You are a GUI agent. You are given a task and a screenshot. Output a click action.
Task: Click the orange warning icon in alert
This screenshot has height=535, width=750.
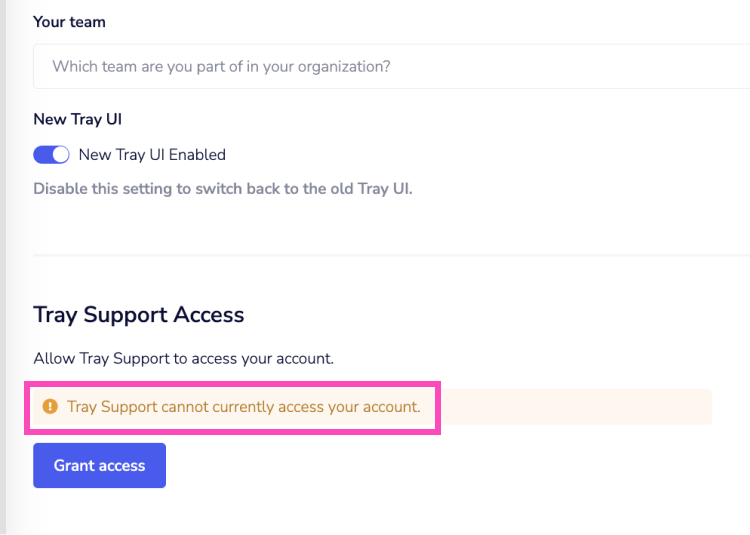(x=50, y=407)
